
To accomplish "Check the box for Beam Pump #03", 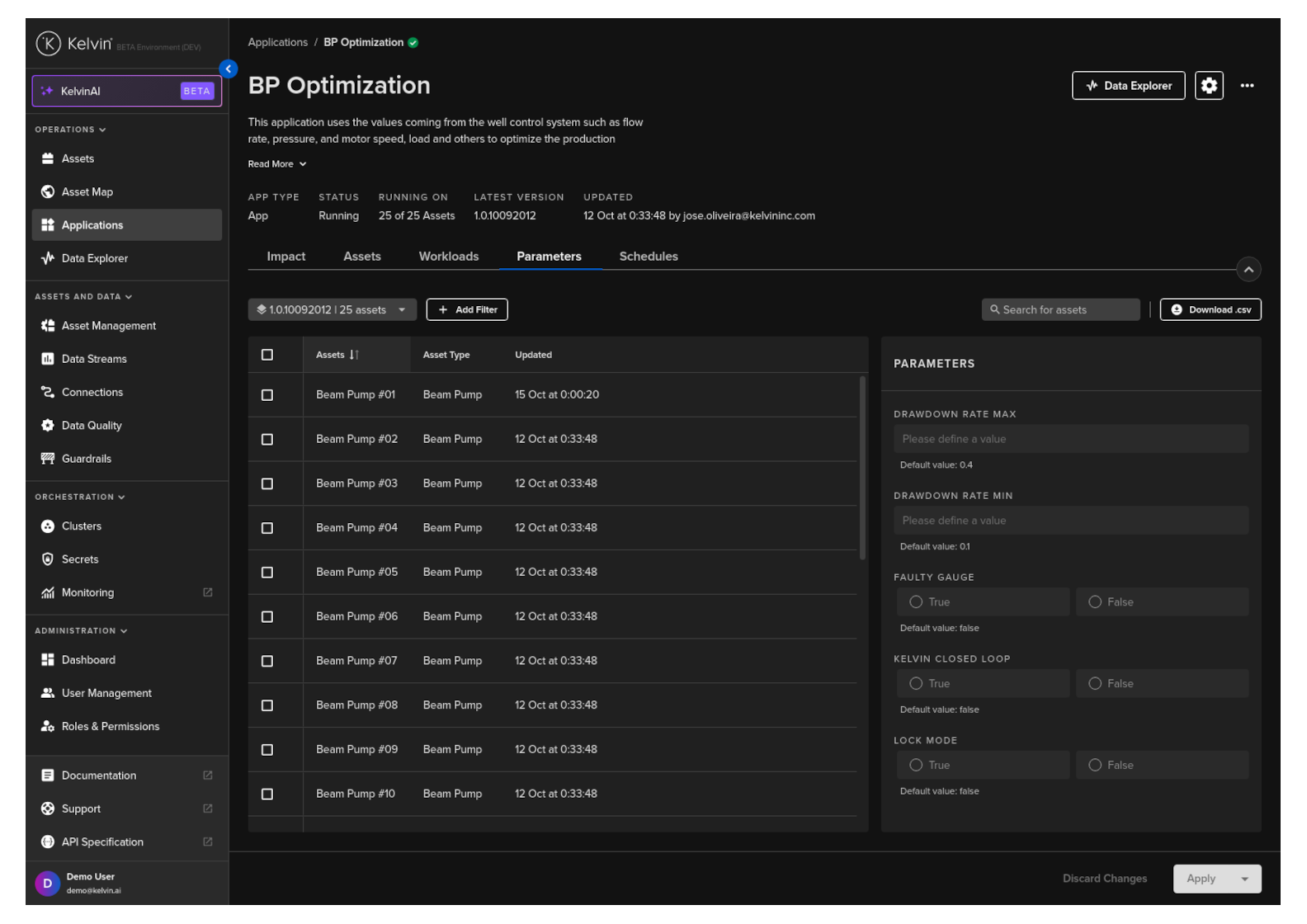I will [x=267, y=484].
